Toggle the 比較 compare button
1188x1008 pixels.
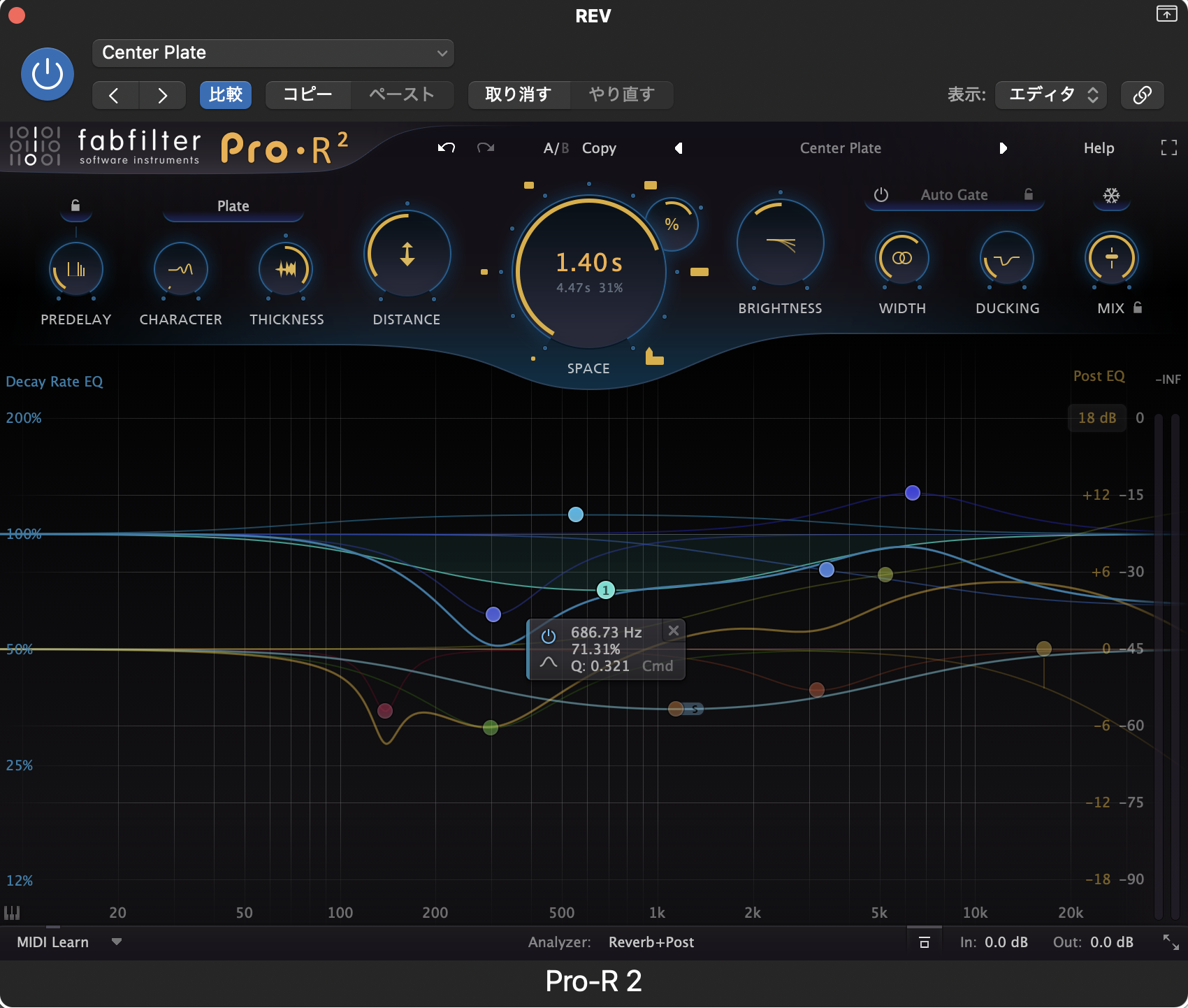pyautogui.click(x=226, y=95)
